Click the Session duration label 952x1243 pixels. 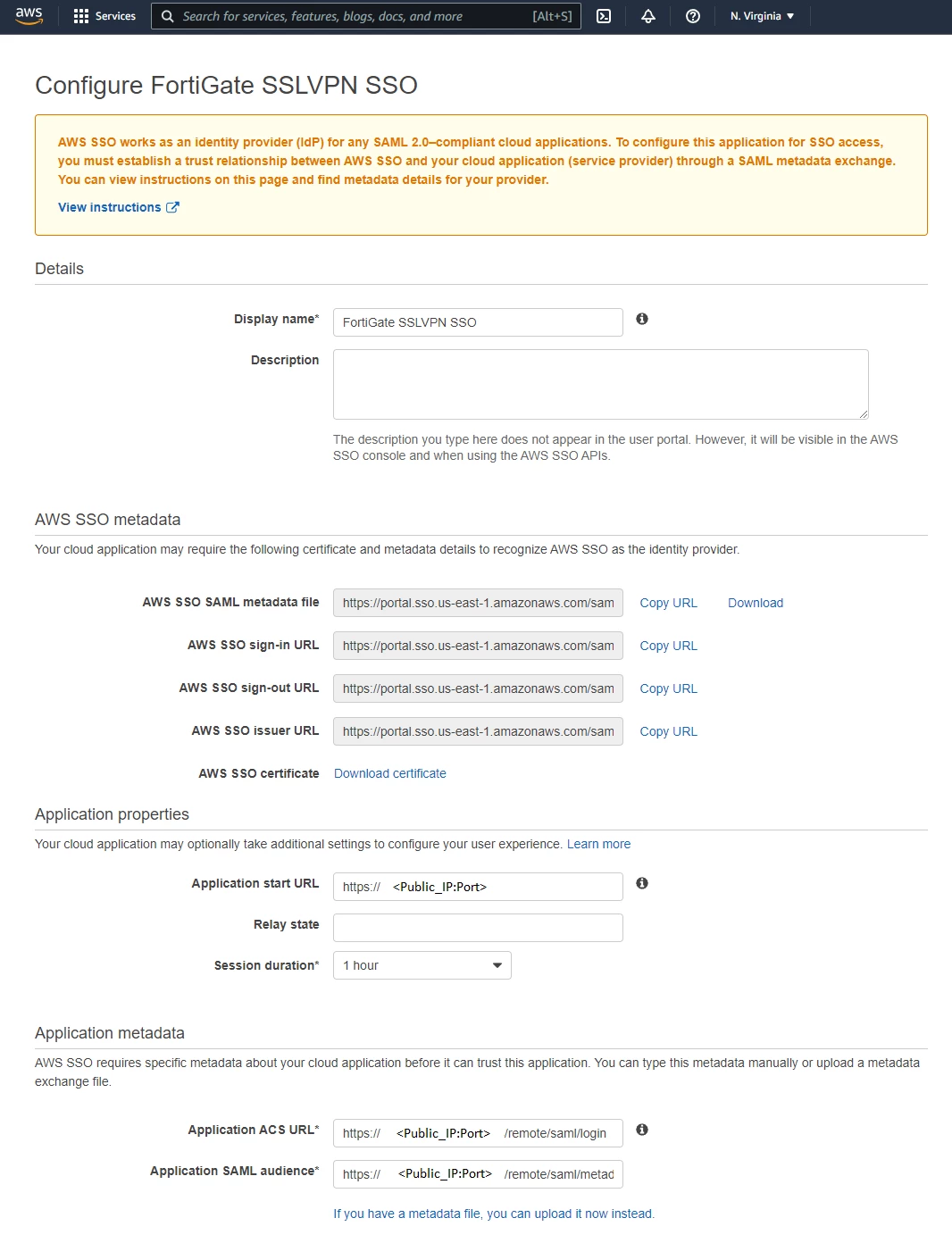click(x=266, y=965)
